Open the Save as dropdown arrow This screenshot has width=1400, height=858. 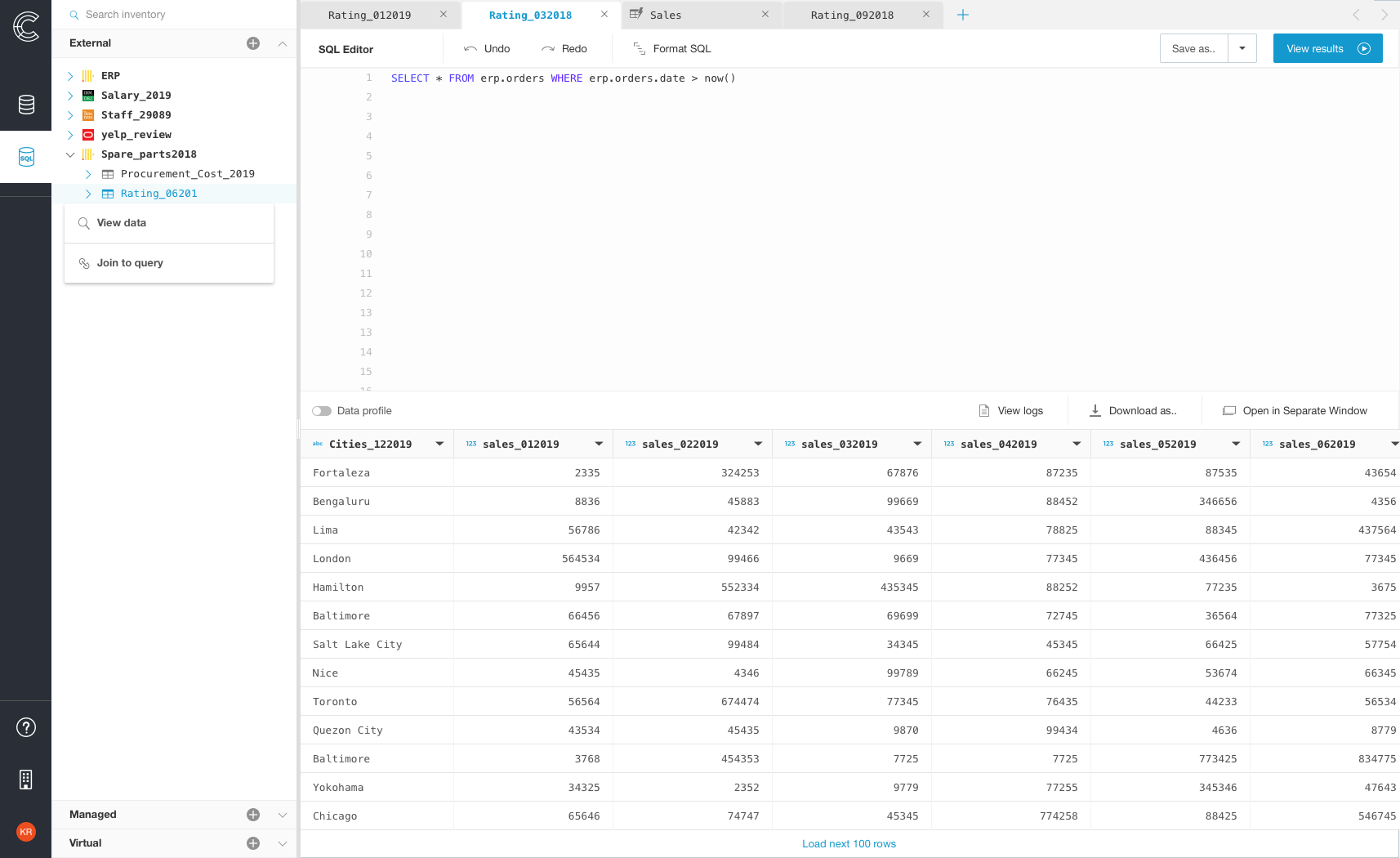[x=1242, y=48]
